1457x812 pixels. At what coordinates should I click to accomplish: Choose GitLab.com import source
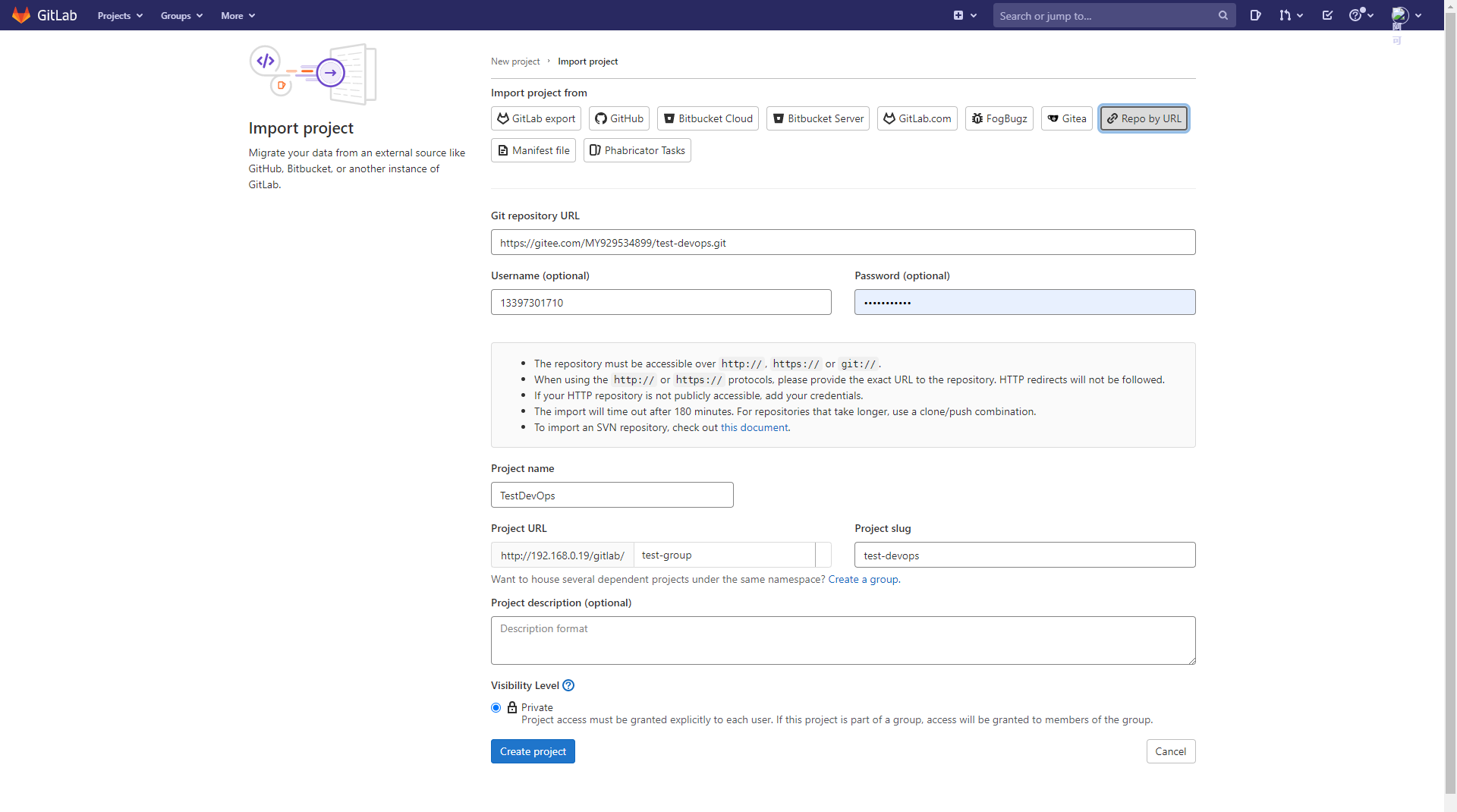tap(917, 118)
